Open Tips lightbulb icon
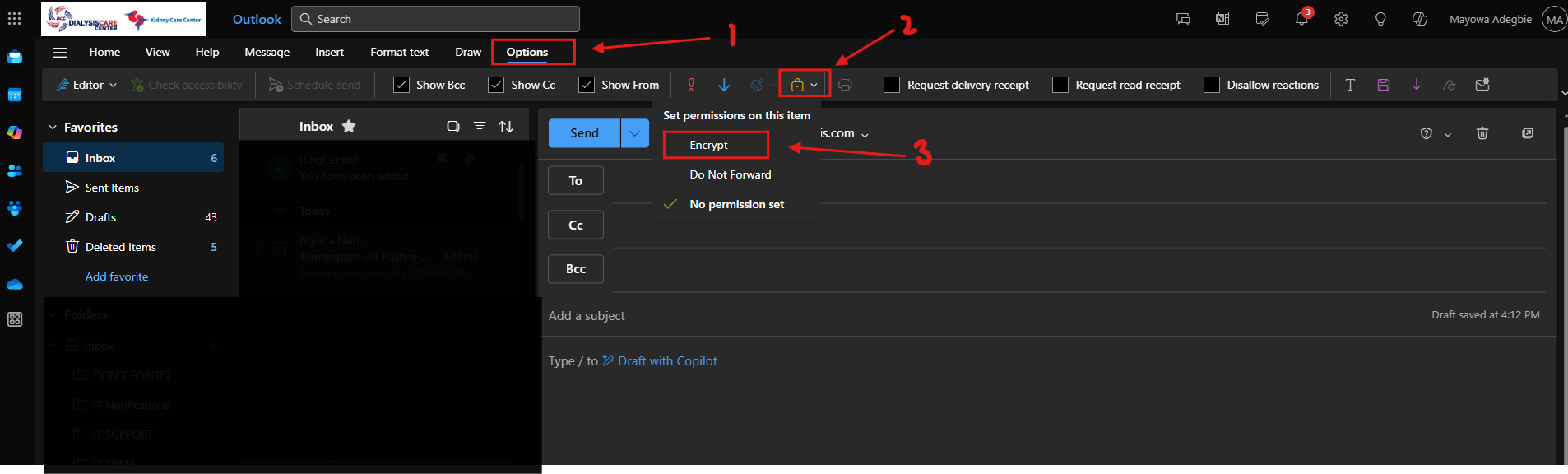This screenshot has height=474, width=1568. click(x=1380, y=19)
